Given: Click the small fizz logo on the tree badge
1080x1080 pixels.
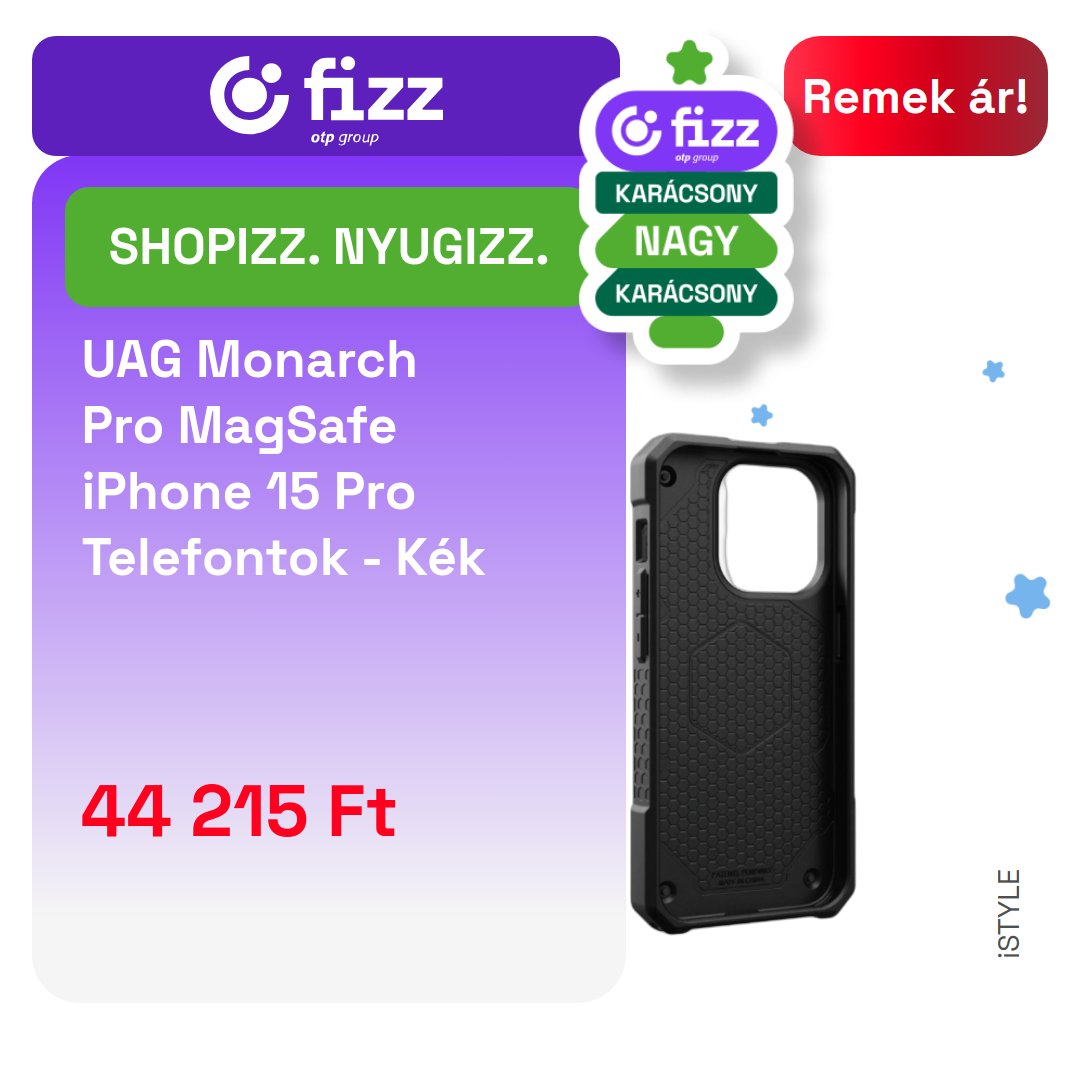Looking at the screenshot, I should 686,132.
